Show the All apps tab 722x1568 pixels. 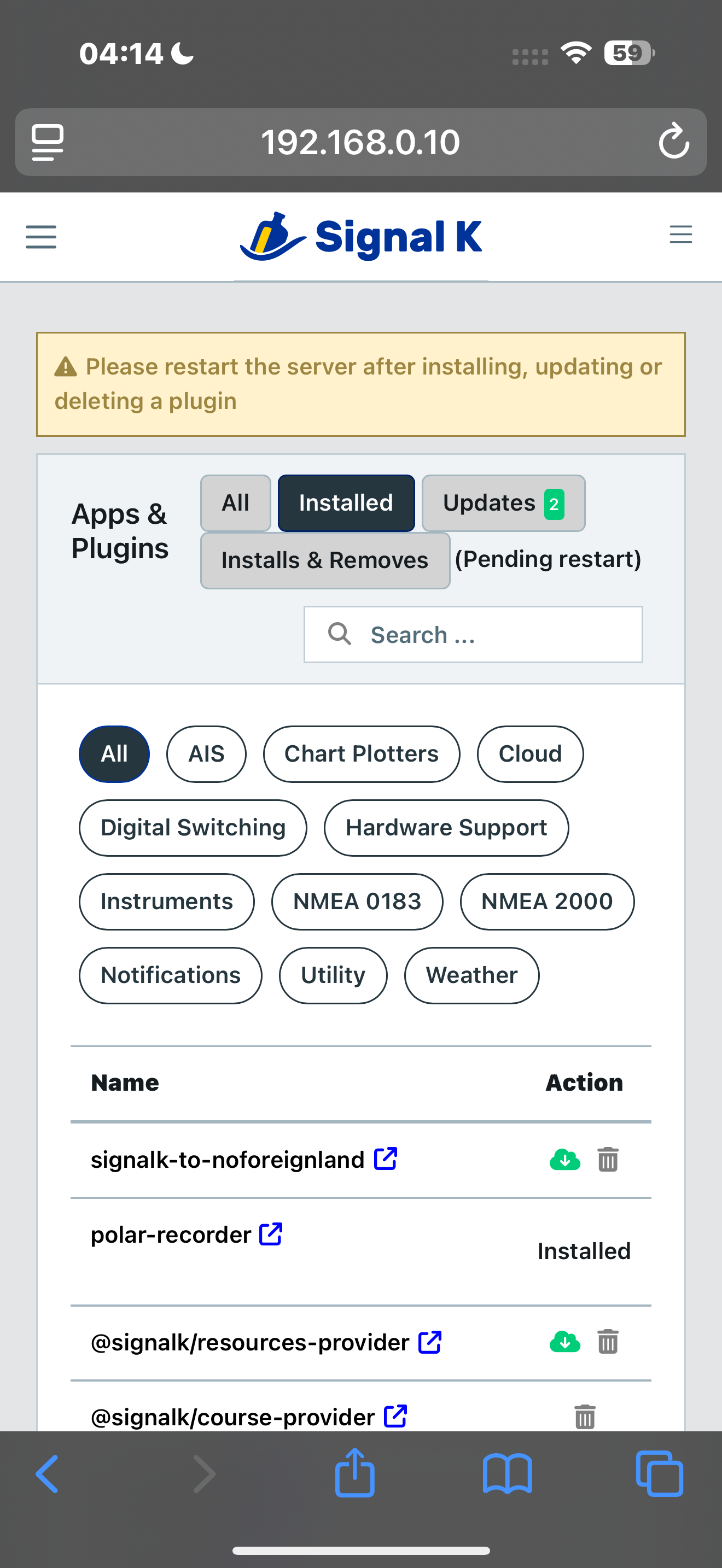[x=236, y=504]
